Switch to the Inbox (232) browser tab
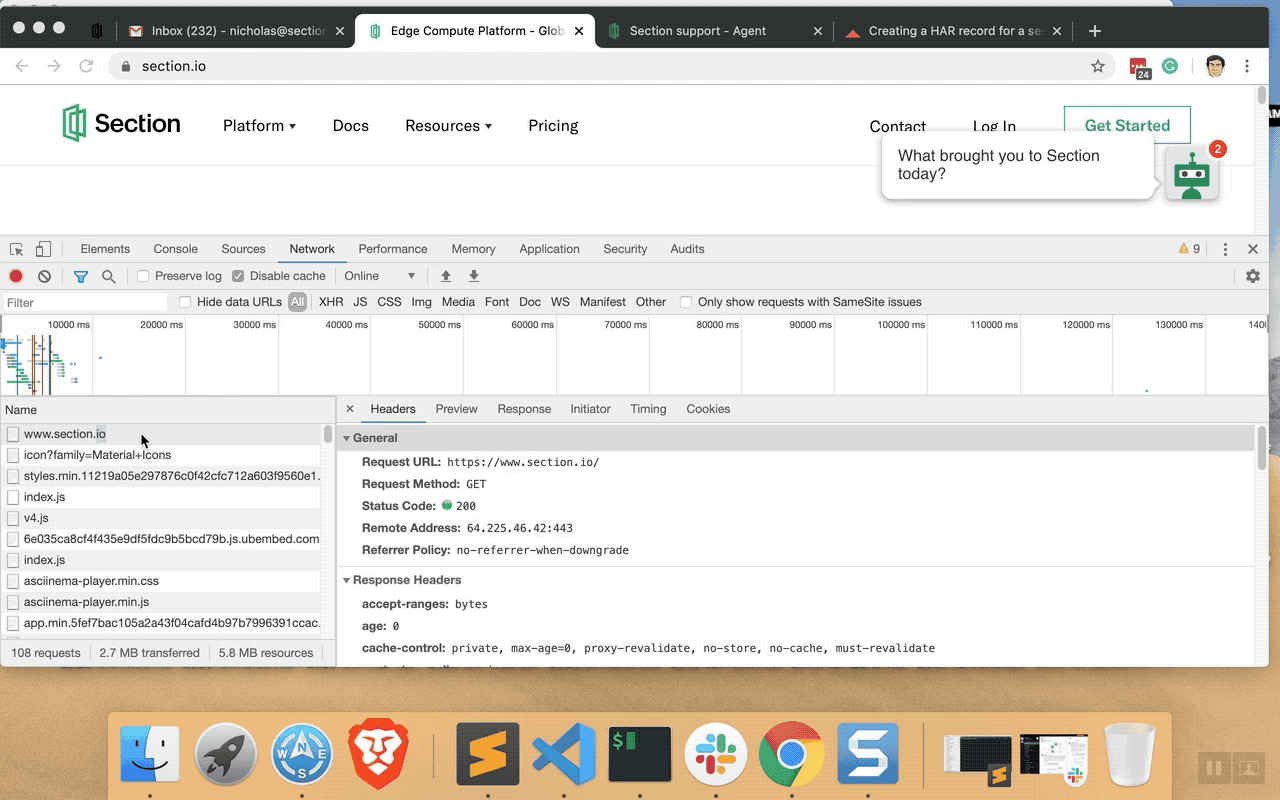This screenshot has width=1280, height=800. click(237, 31)
